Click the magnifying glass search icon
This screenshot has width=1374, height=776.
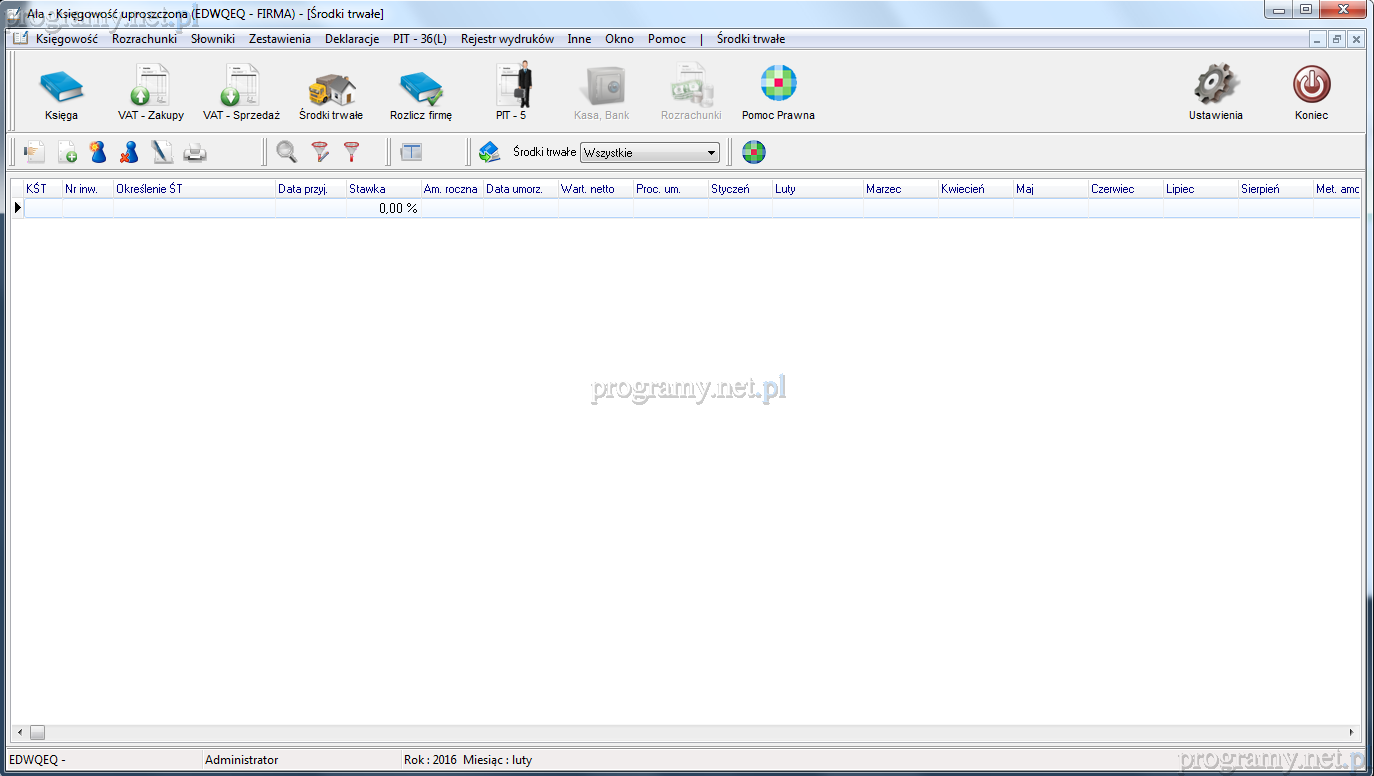pyautogui.click(x=287, y=152)
